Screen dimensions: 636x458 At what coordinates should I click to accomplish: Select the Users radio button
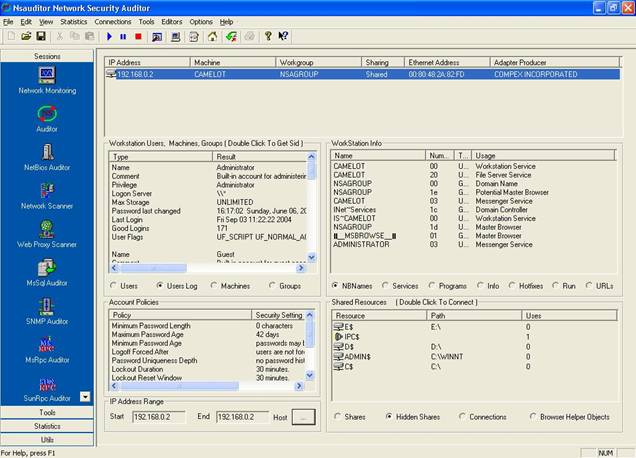pos(114,286)
